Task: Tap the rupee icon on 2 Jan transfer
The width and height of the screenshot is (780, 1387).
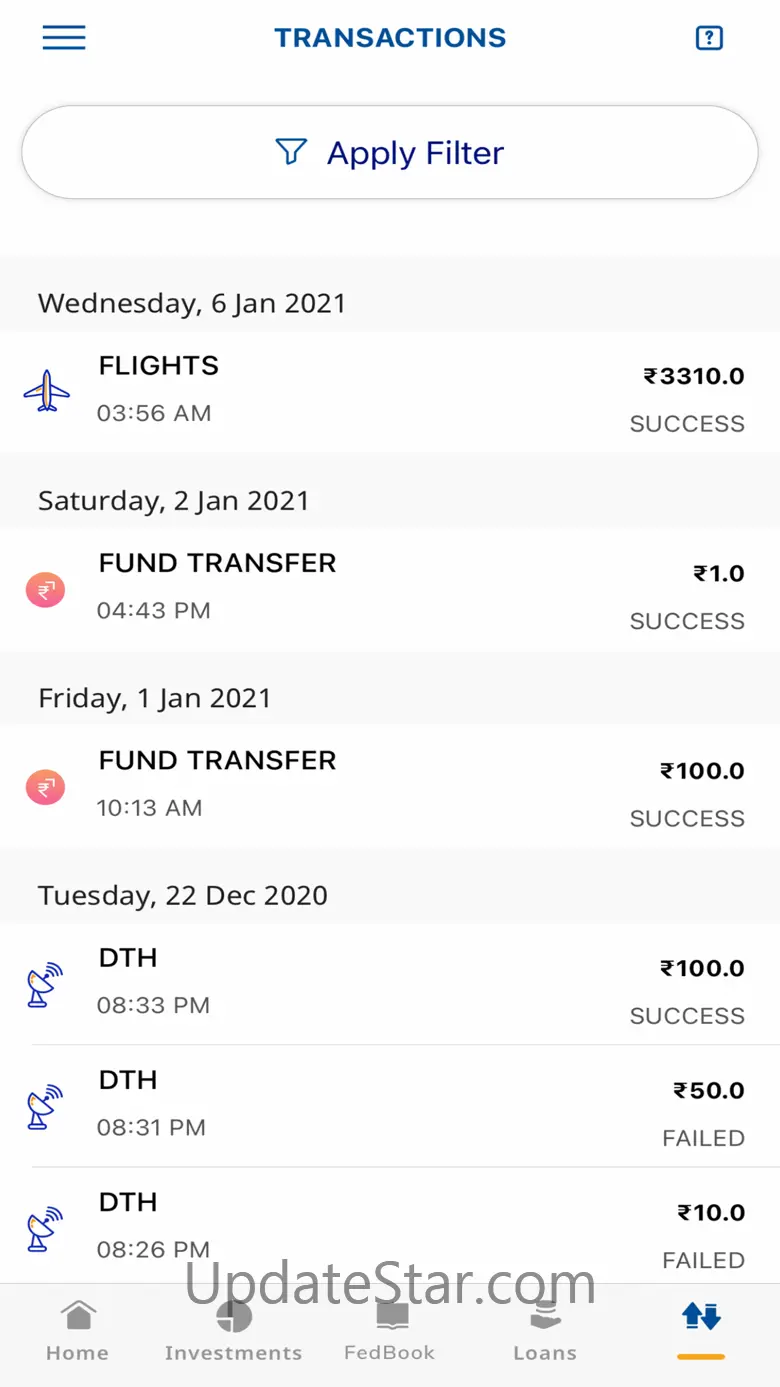Action: [x=45, y=590]
